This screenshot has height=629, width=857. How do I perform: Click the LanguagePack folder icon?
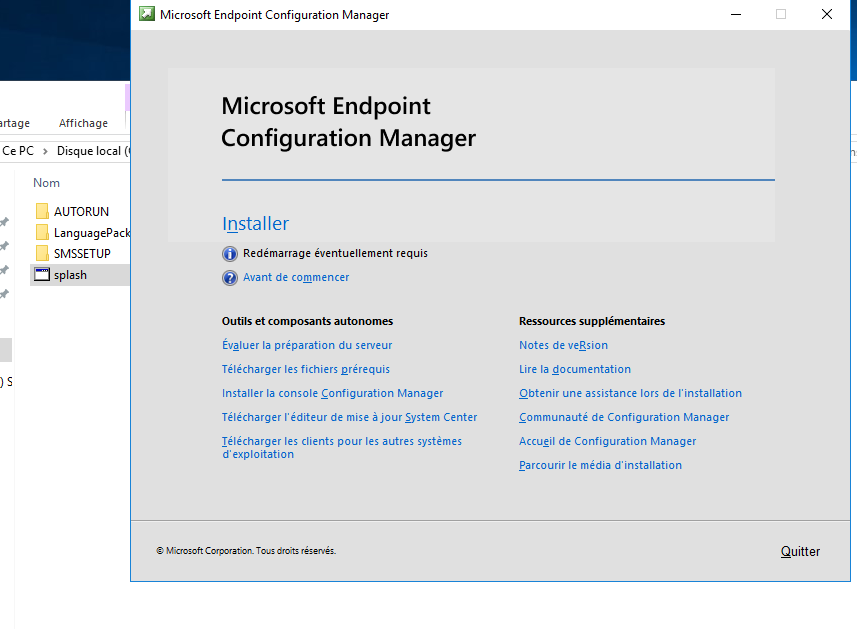click(x=42, y=233)
